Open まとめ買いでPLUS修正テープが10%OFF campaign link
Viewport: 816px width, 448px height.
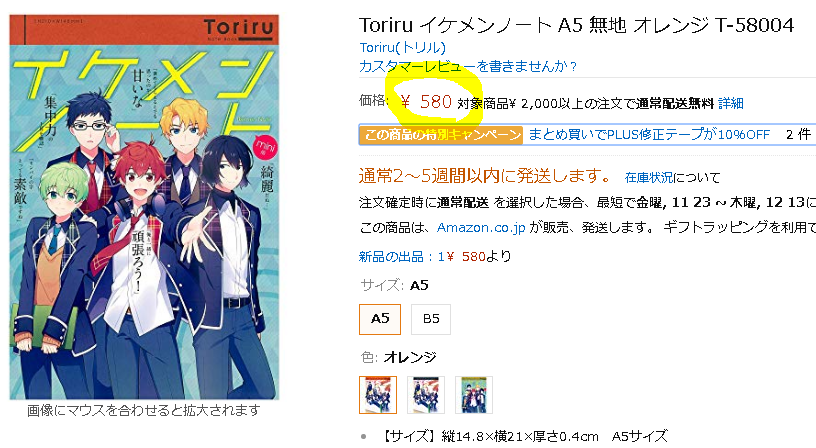pos(649,134)
